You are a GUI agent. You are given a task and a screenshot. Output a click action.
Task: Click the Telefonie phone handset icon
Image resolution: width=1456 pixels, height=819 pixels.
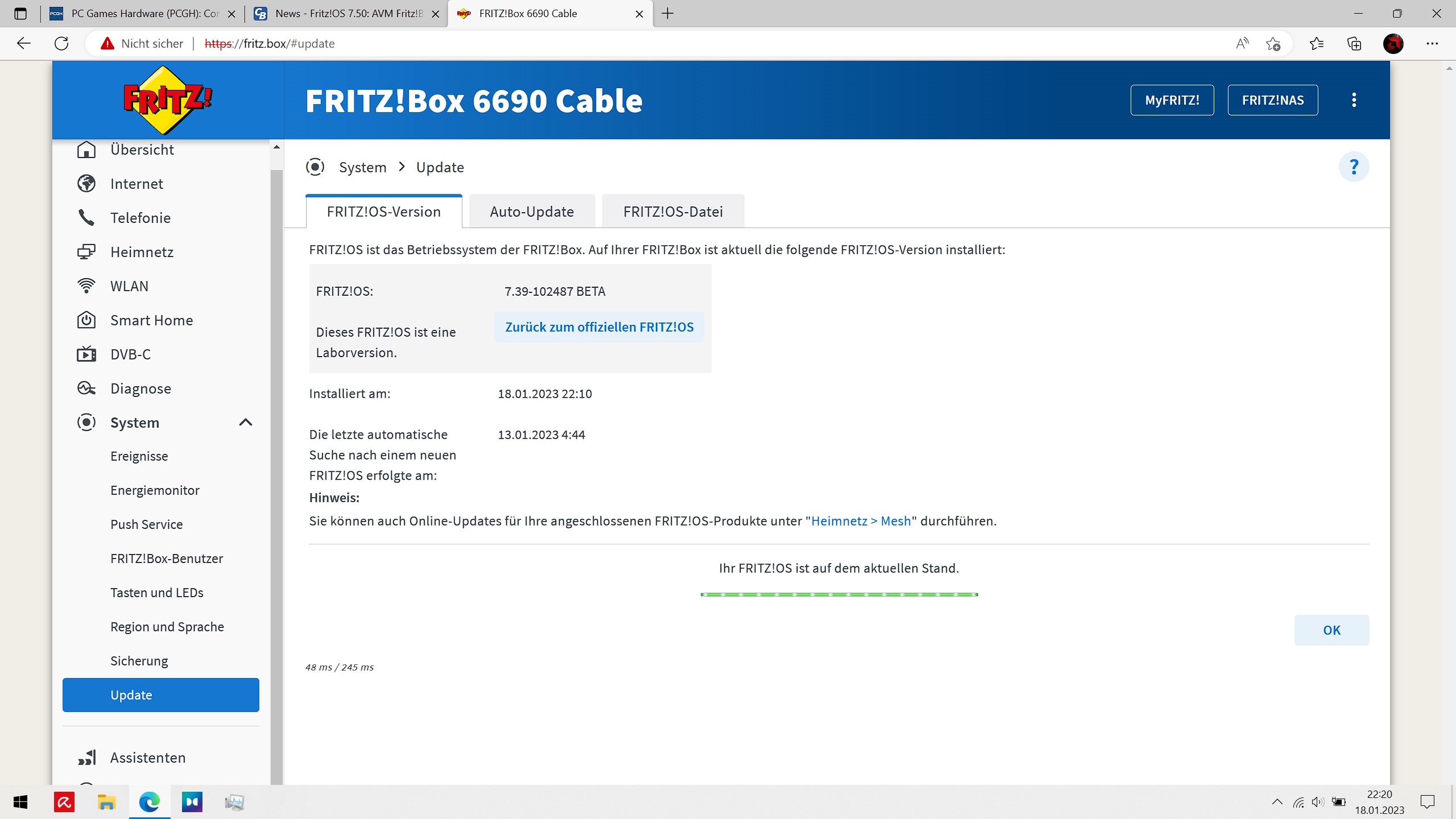86,218
